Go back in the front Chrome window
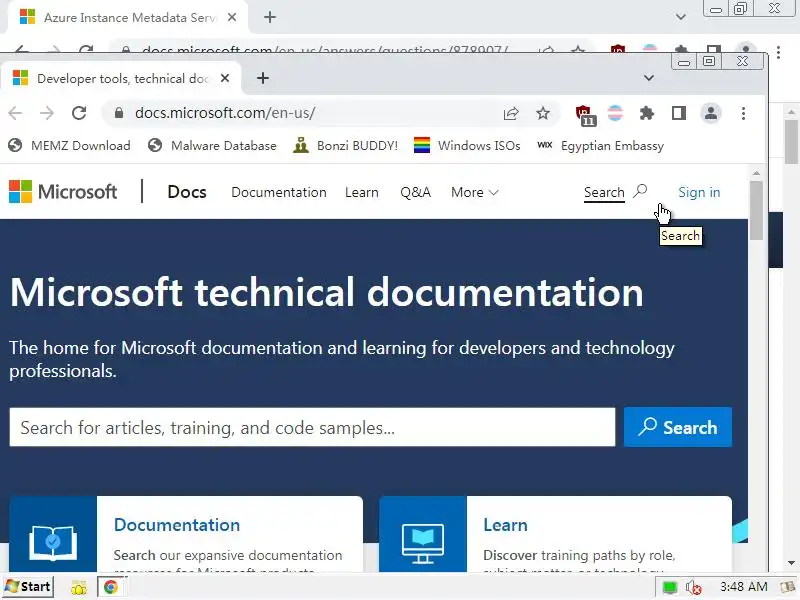This screenshot has height=600, width=800. (x=15, y=113)
